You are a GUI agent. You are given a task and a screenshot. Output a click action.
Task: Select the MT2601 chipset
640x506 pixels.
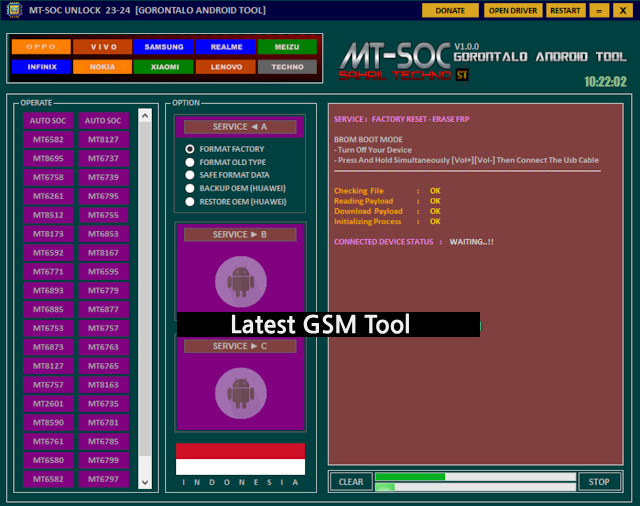coord(48,404)
